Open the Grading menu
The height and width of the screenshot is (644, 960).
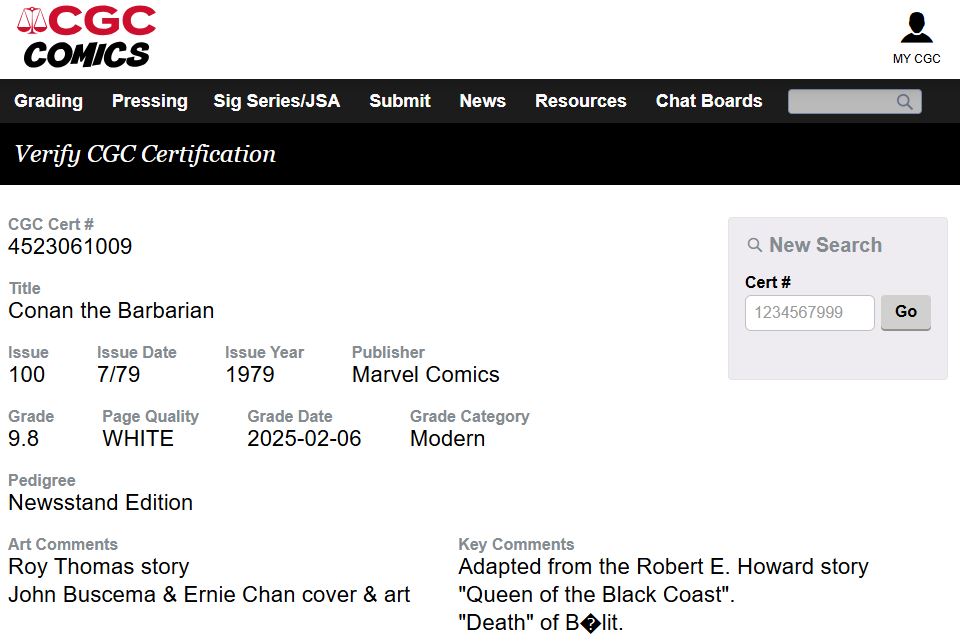pyautogui.click(x=48, y=101)
